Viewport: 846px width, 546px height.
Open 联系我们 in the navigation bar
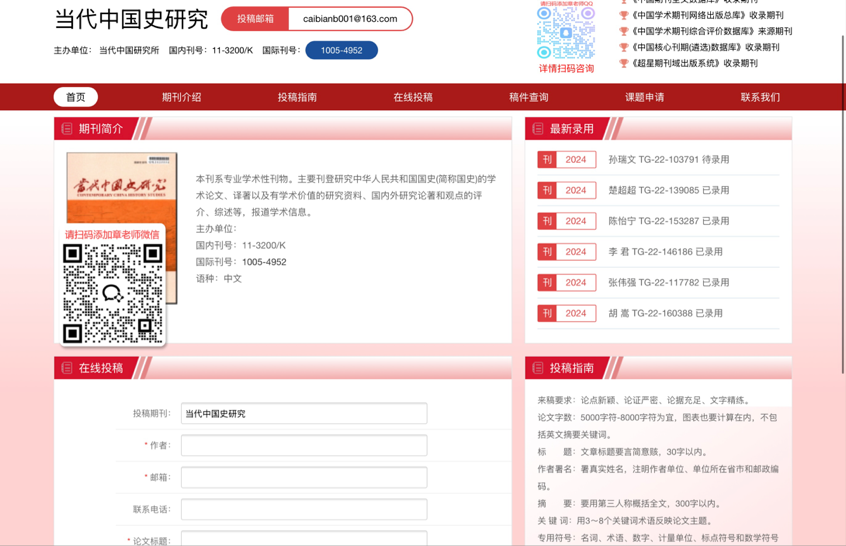[x=760, y=97]
